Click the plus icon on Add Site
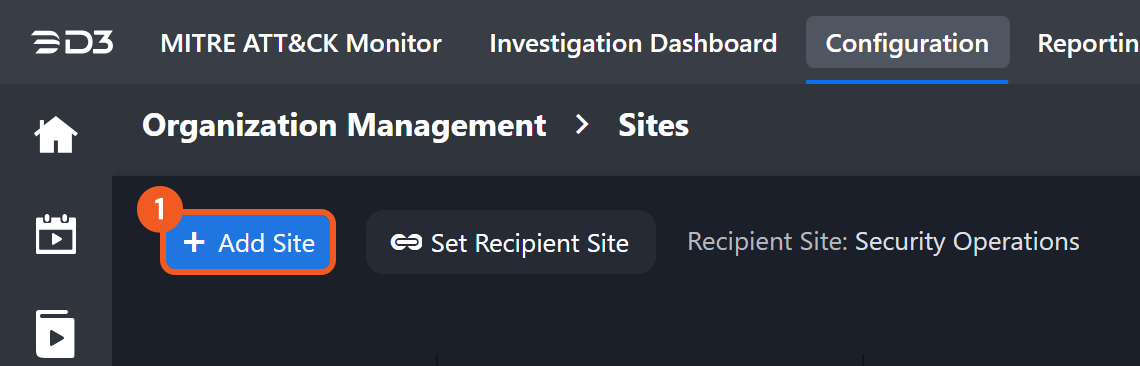The image size is (1140, 366). coord(194,242)
